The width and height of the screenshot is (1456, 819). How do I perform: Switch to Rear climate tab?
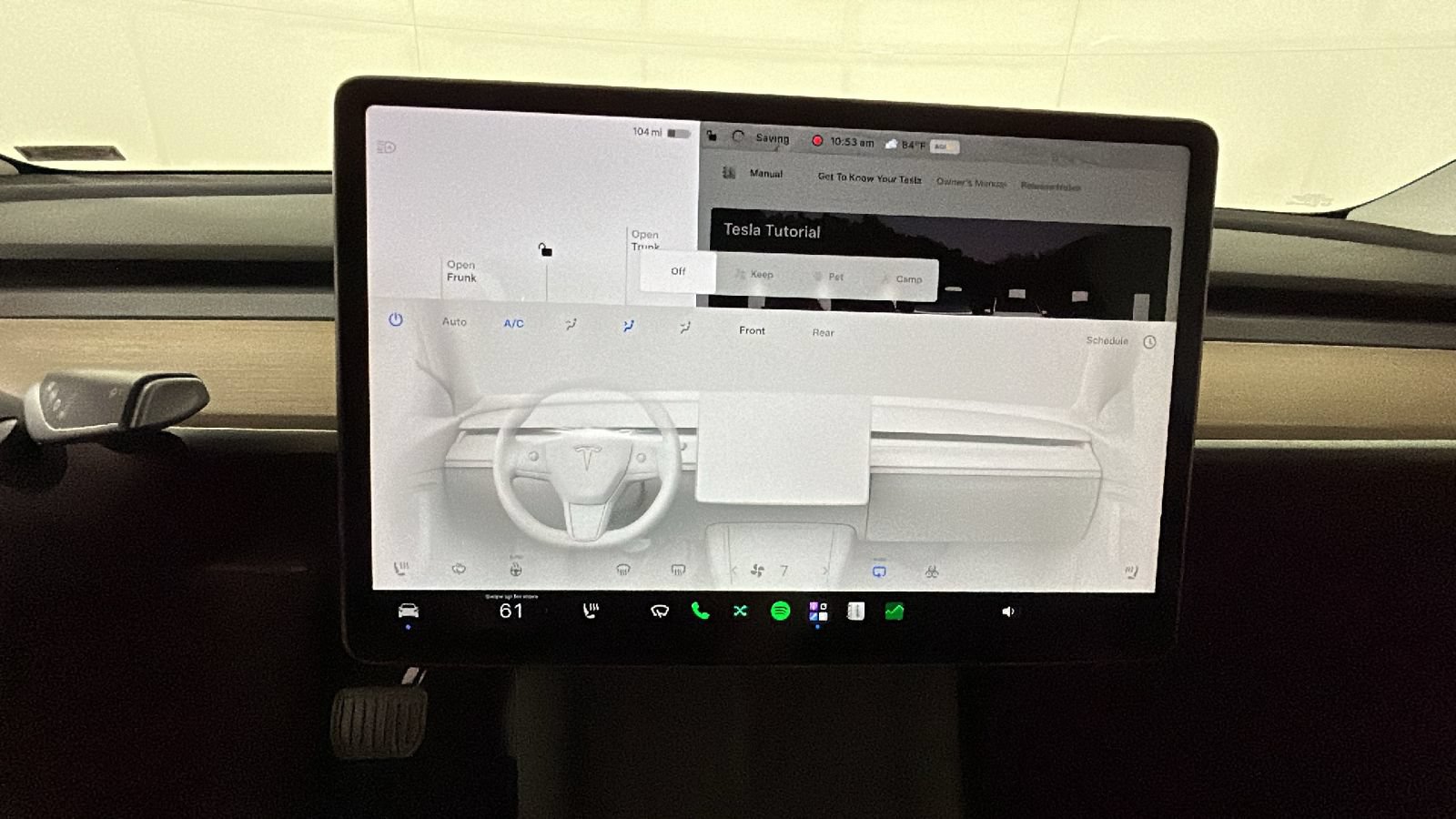823,332
